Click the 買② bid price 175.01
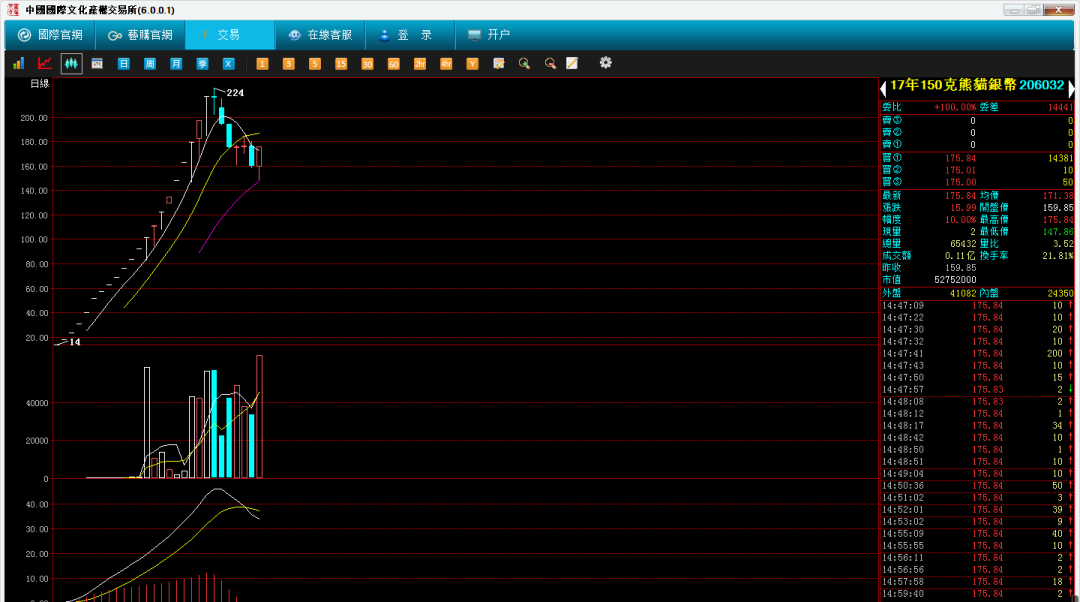 pyautogui.click(x=960, y=170)
